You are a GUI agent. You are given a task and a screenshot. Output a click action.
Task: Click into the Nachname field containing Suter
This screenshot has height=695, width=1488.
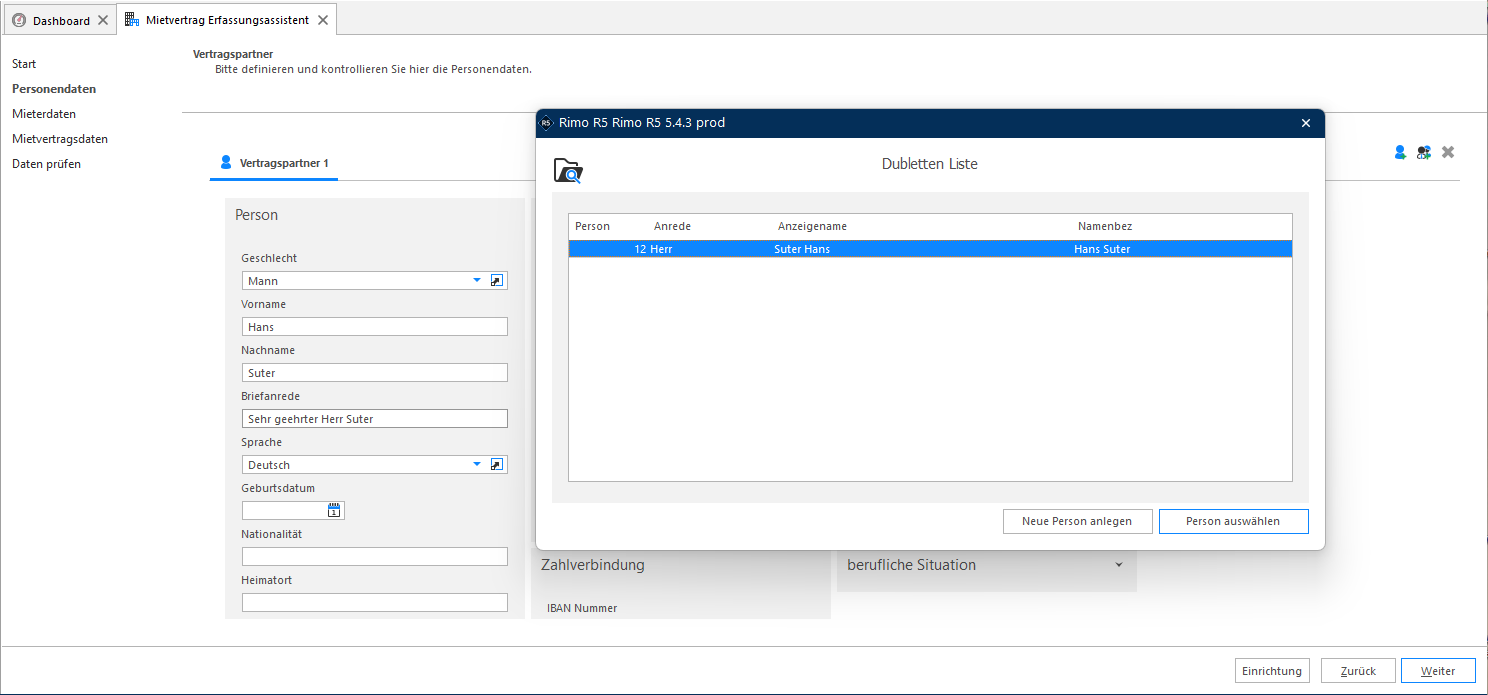point(375,373)
